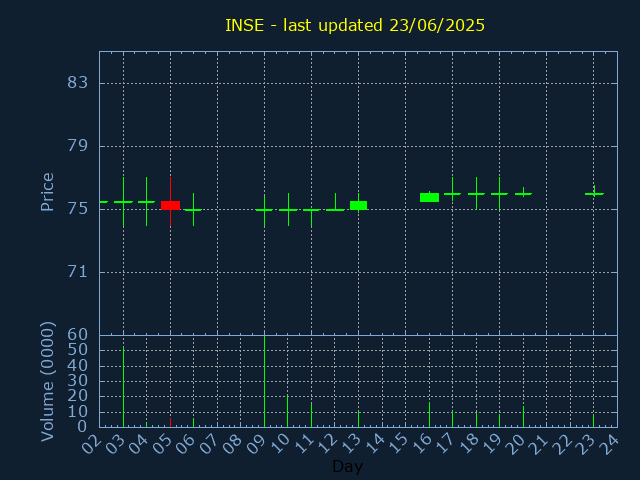Select the 07 day axis label
The image size is (640, 480).
coord(209,444)
